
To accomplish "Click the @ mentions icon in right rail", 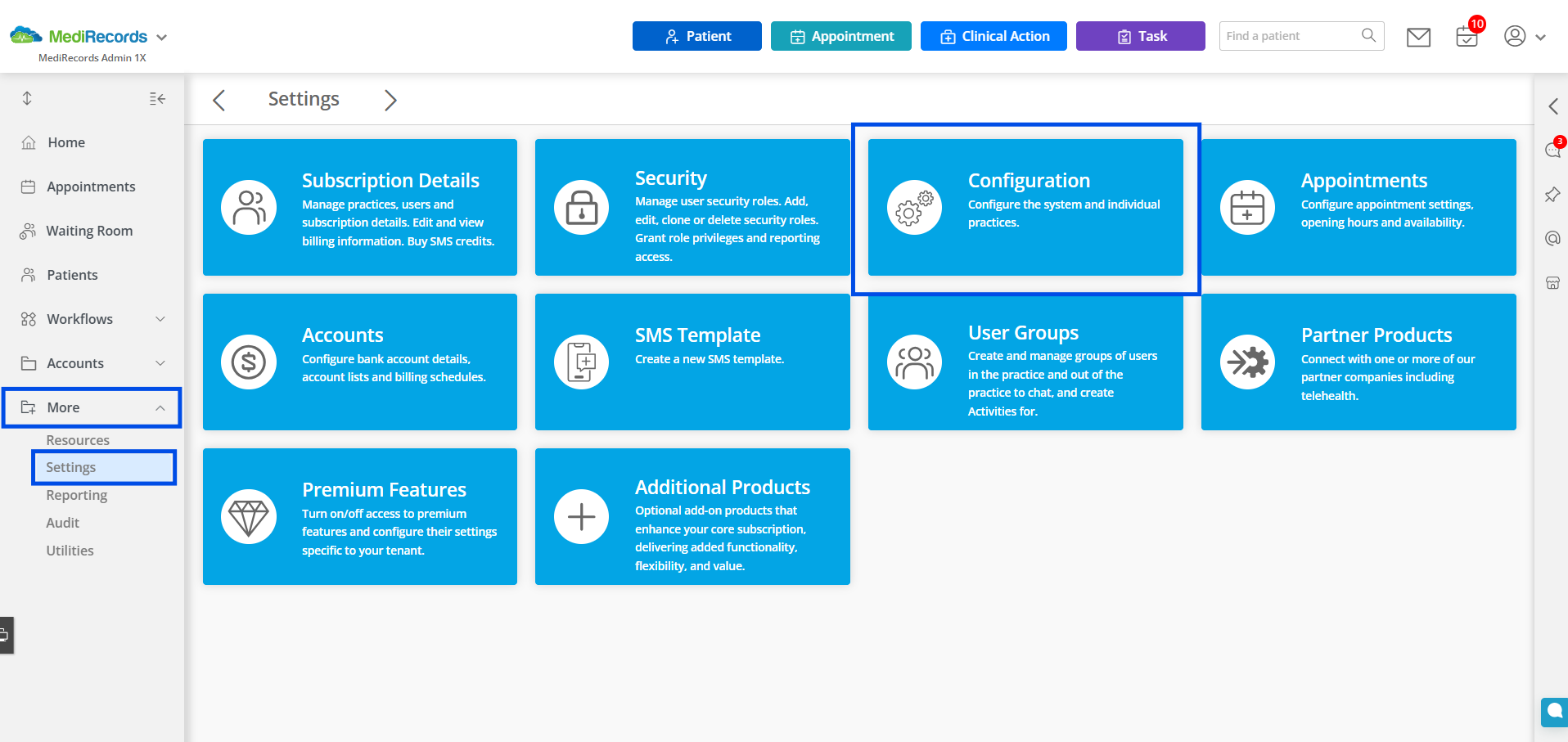I will point(1552,239).
